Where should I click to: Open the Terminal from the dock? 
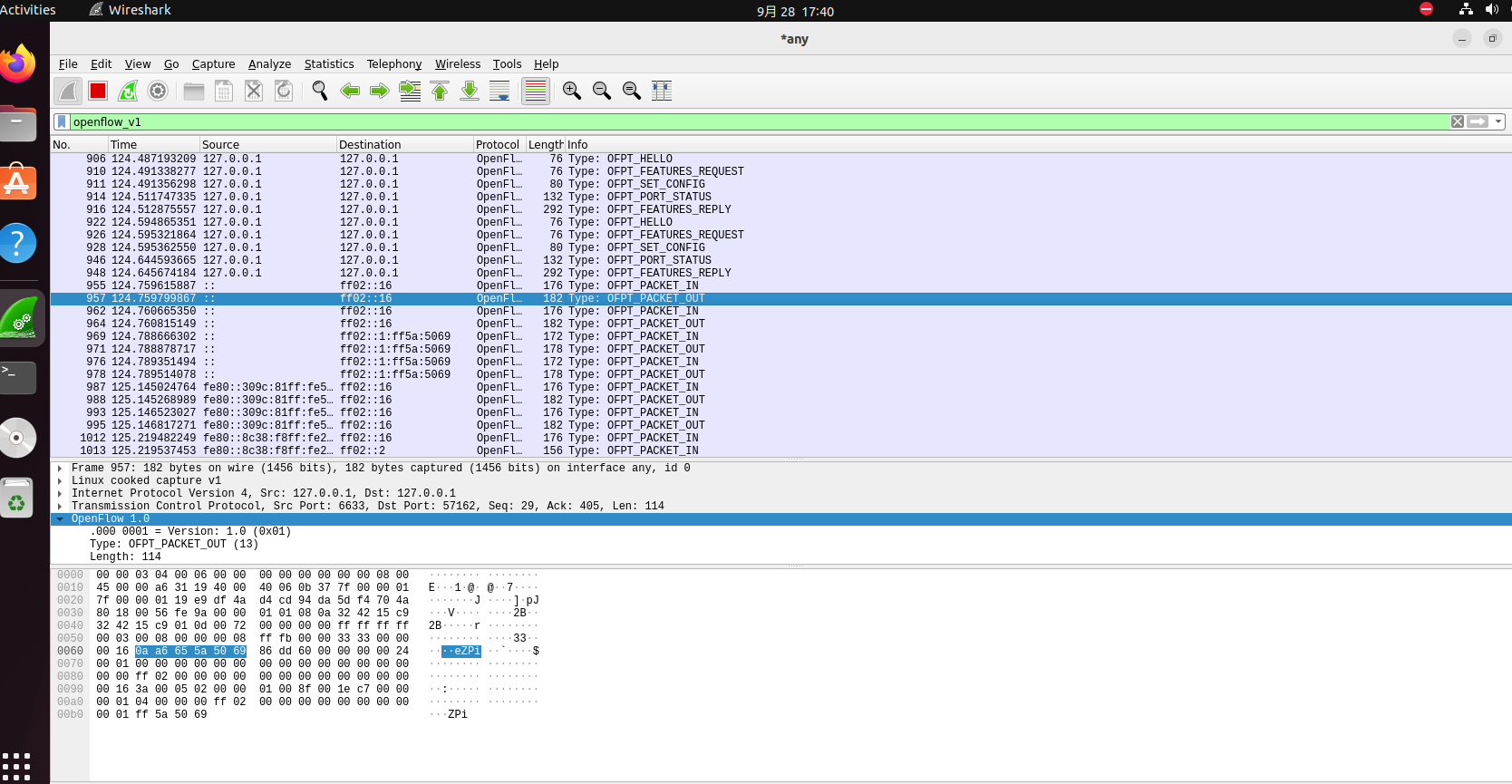point(17,377)
